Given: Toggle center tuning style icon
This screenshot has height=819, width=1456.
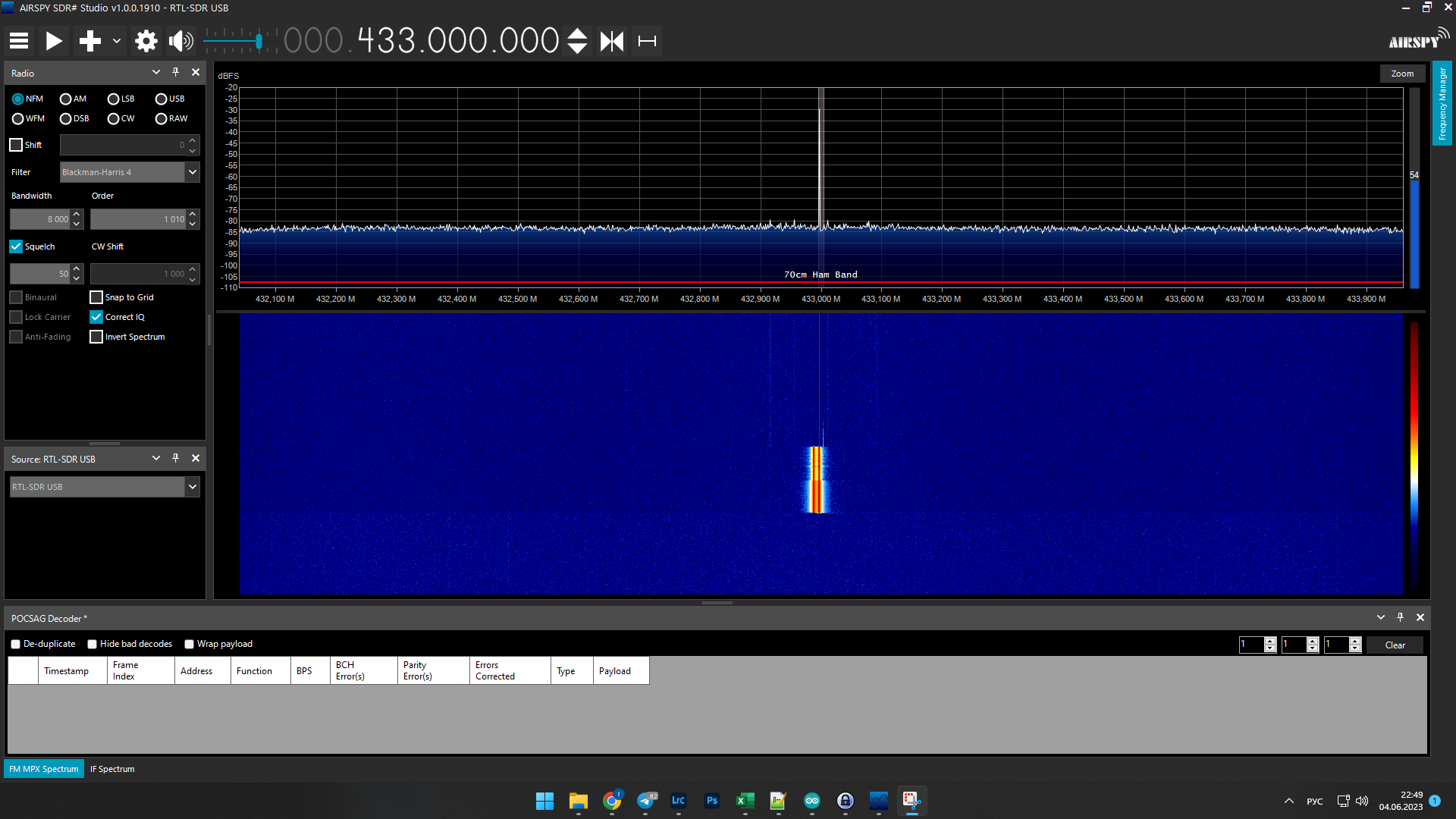Looking at the screenshot, I should pos(612,41).
